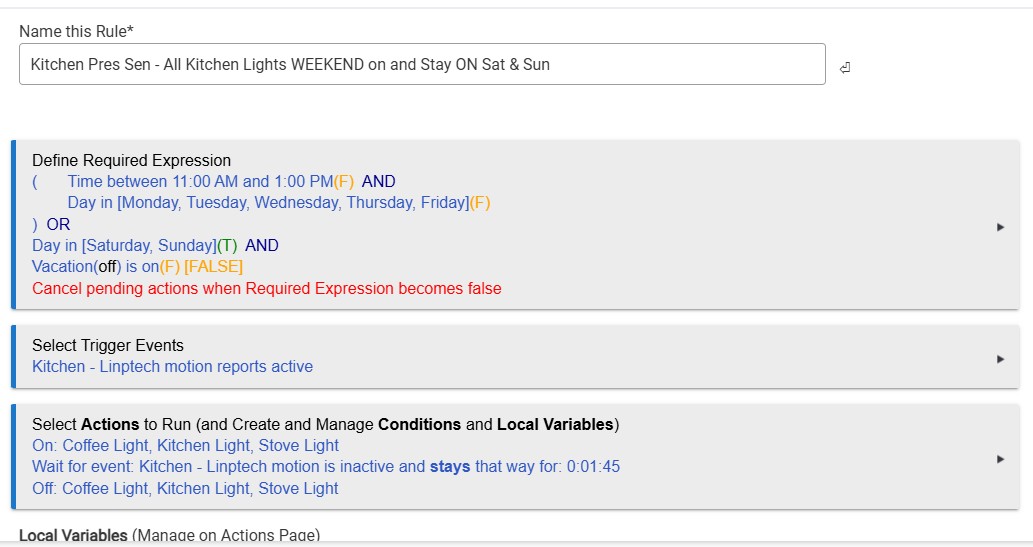Select the On: Coffee Light, Kitchen Light action
This screenshot has height=547, width=1033.
(185, 446)
